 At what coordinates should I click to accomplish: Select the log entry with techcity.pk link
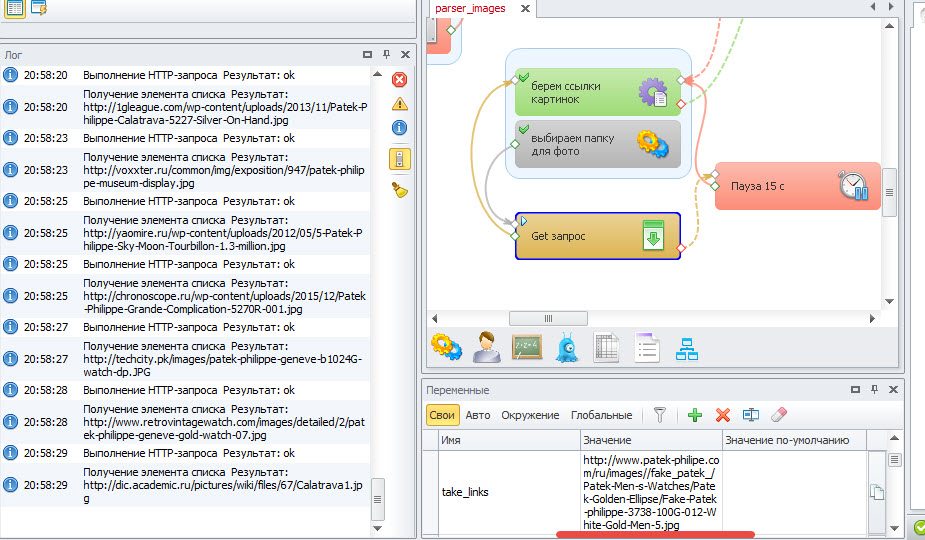pyautogui.click(x=185, y=359)
